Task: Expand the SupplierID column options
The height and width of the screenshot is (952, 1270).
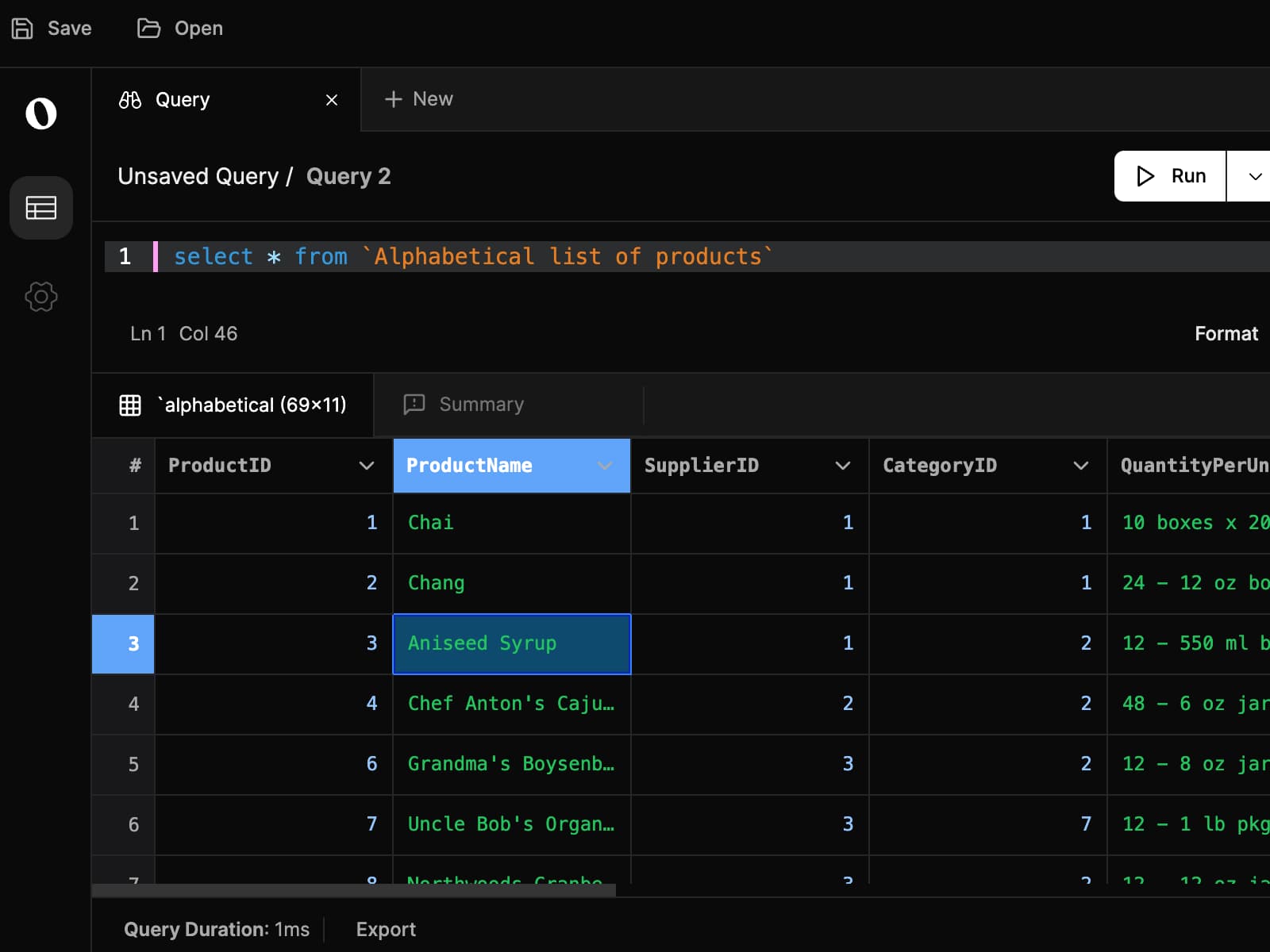Action: tap(842, 466)
